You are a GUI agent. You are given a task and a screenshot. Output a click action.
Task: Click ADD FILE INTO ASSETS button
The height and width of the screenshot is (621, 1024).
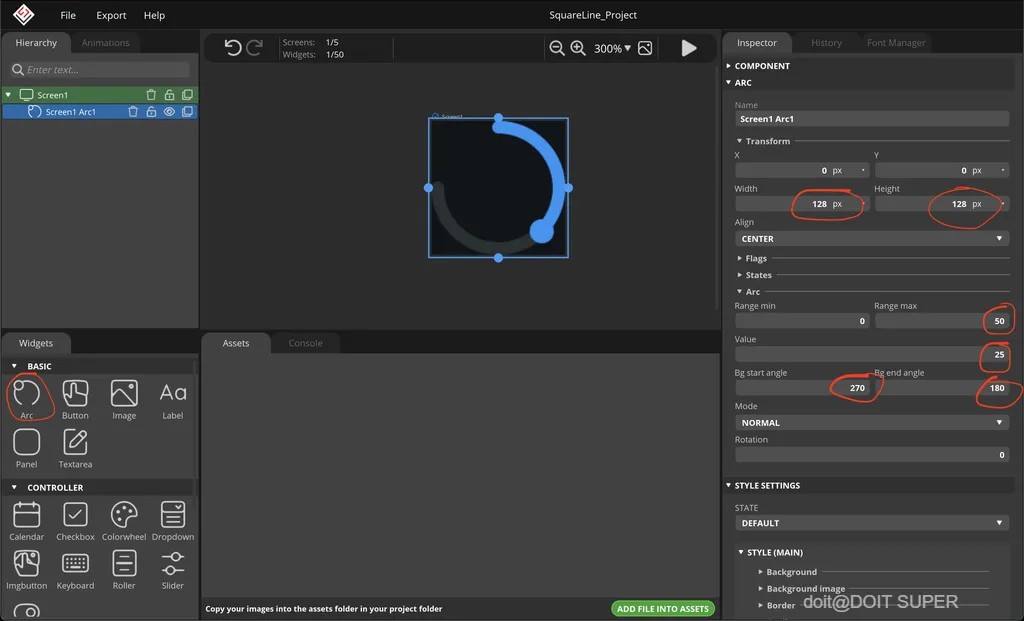click(662, 609)
